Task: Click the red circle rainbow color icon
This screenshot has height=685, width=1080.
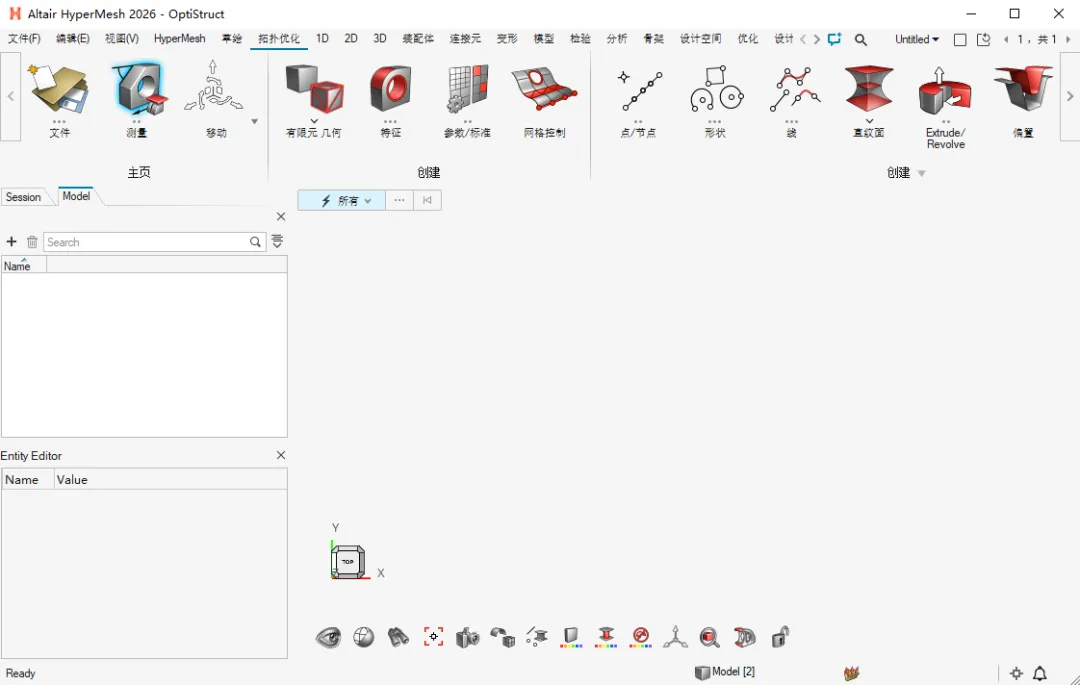Action: pyautogui.click(x=641, y=637)
